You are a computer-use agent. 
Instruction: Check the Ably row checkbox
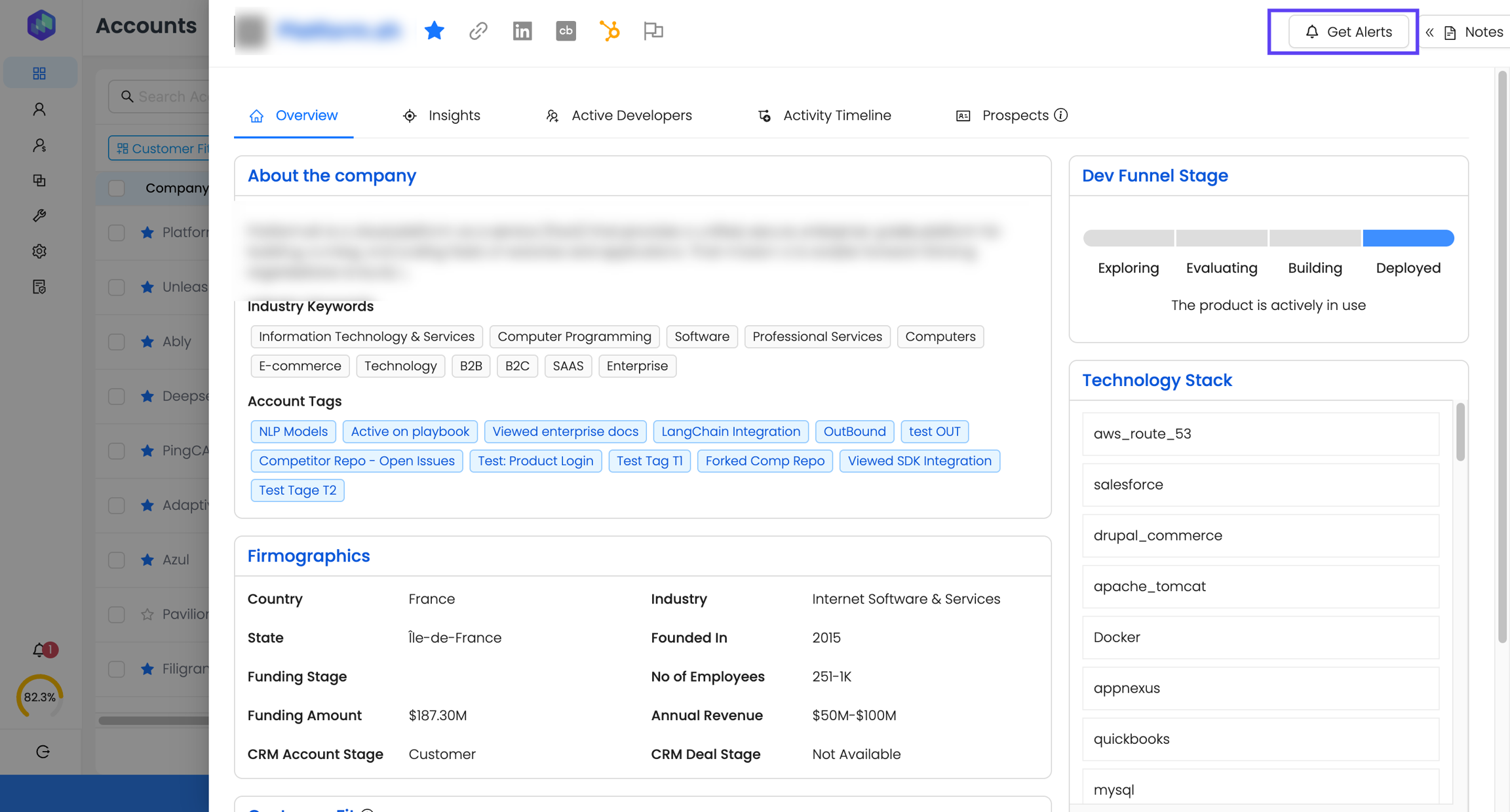[x=117, y=341]
